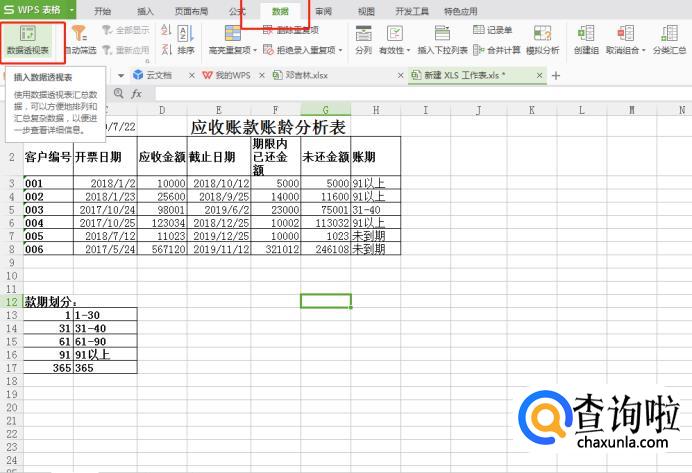Close the 新建 XLS 工作表.xls tab
This screenshot has height=473, width=692.
tap(539, 75)
